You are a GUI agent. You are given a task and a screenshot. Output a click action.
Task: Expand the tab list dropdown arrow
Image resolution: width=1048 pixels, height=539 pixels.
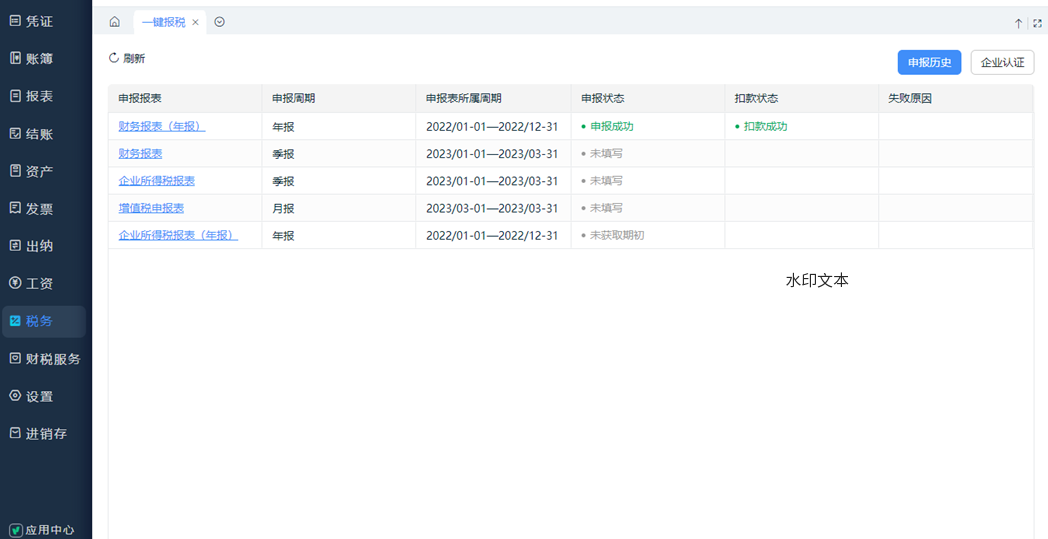tap(219, 22)
